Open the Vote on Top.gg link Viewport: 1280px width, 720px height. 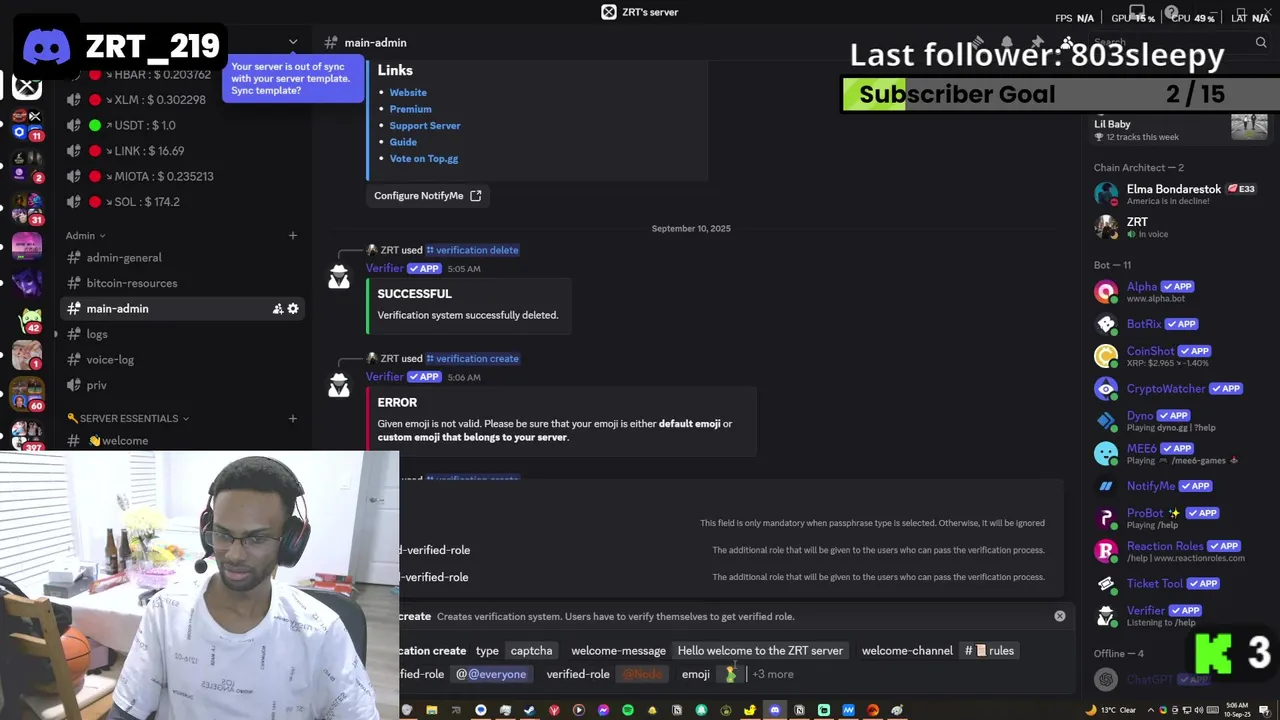(424, 158)
